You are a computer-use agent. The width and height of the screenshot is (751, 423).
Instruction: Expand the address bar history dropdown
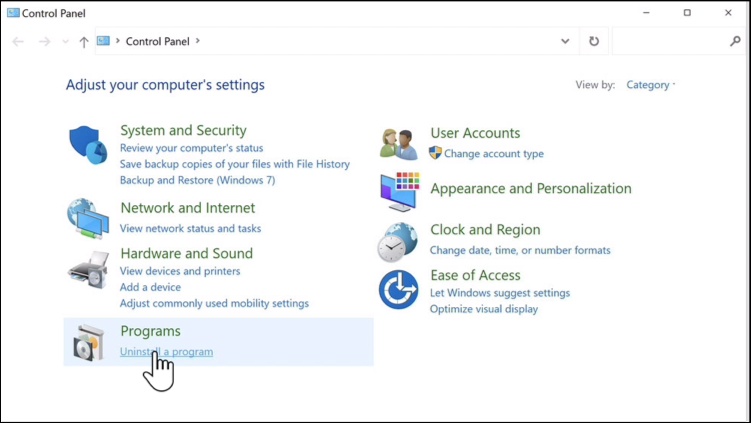(x=565, y=41)
